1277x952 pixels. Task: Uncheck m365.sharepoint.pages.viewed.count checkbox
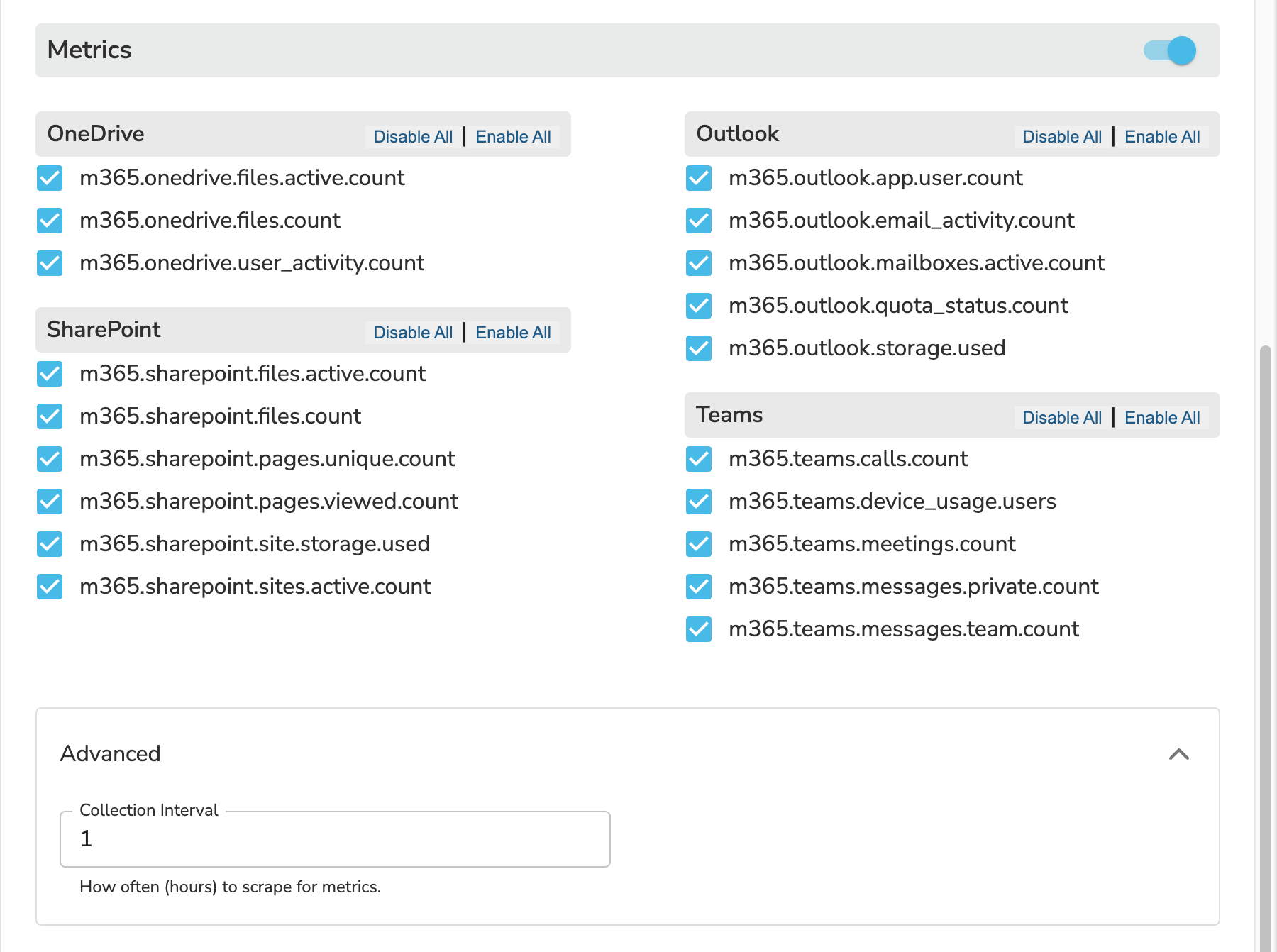pos(50,502)
